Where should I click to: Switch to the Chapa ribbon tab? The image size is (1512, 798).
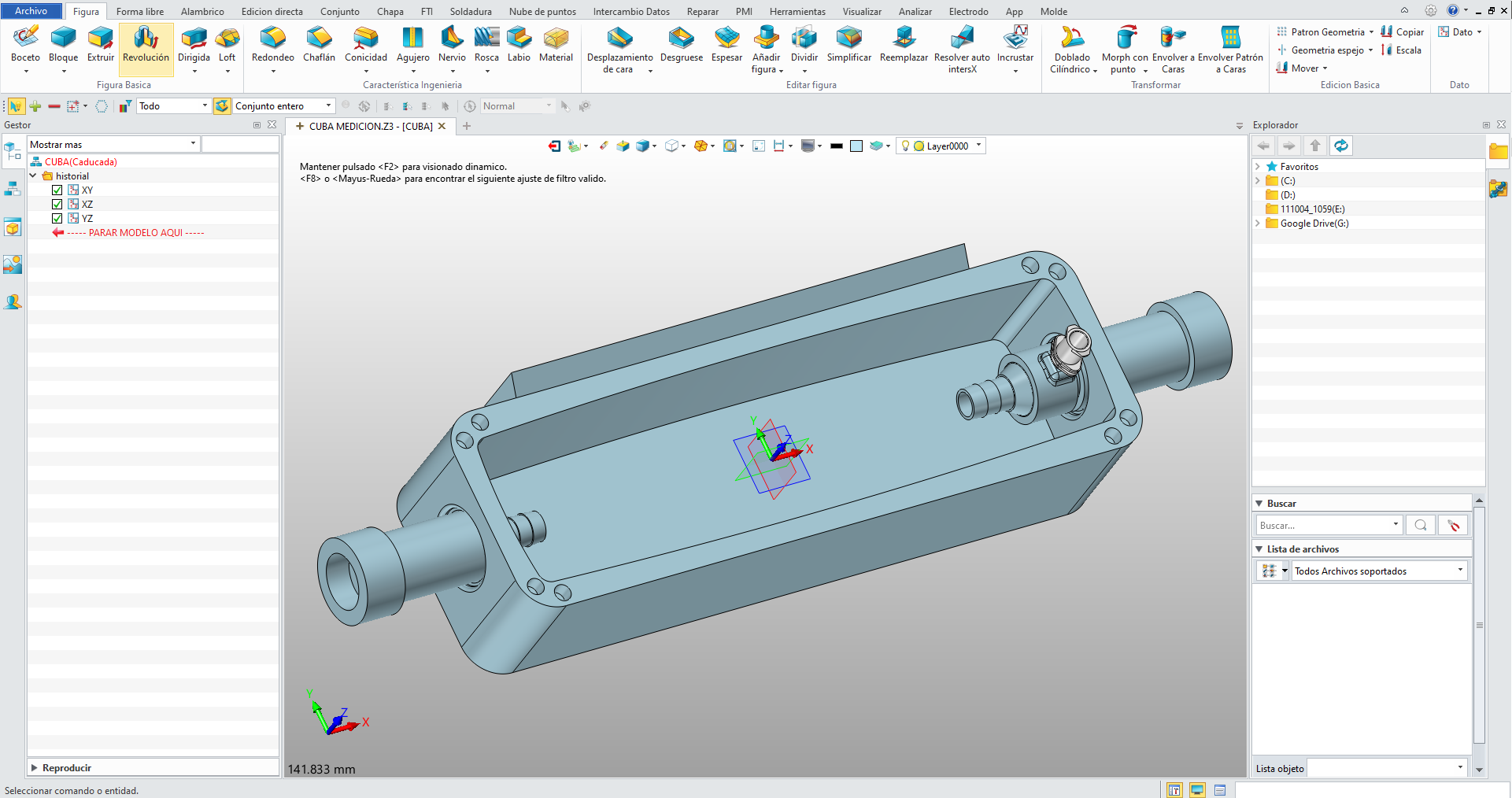390,11
